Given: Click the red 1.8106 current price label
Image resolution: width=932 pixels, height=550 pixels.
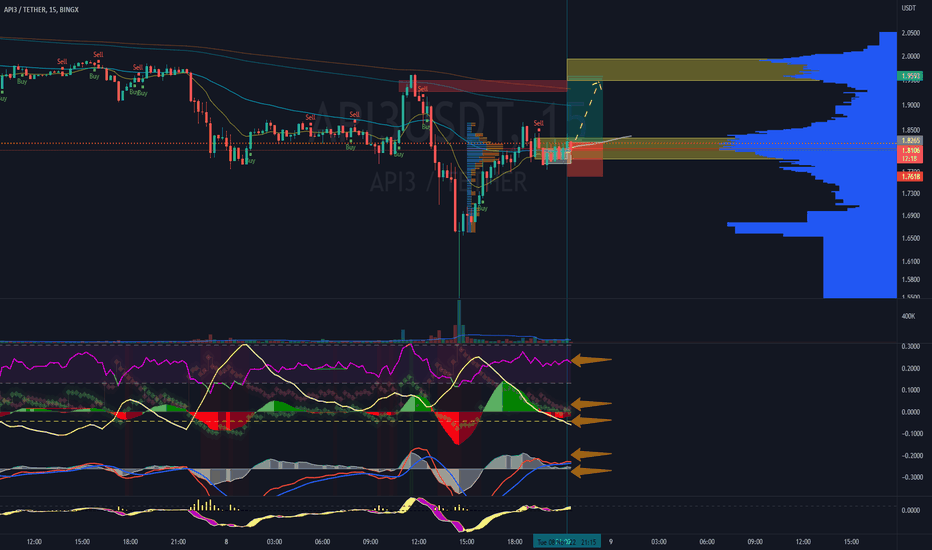Looking at the screenshot, I should pos(909,151).
